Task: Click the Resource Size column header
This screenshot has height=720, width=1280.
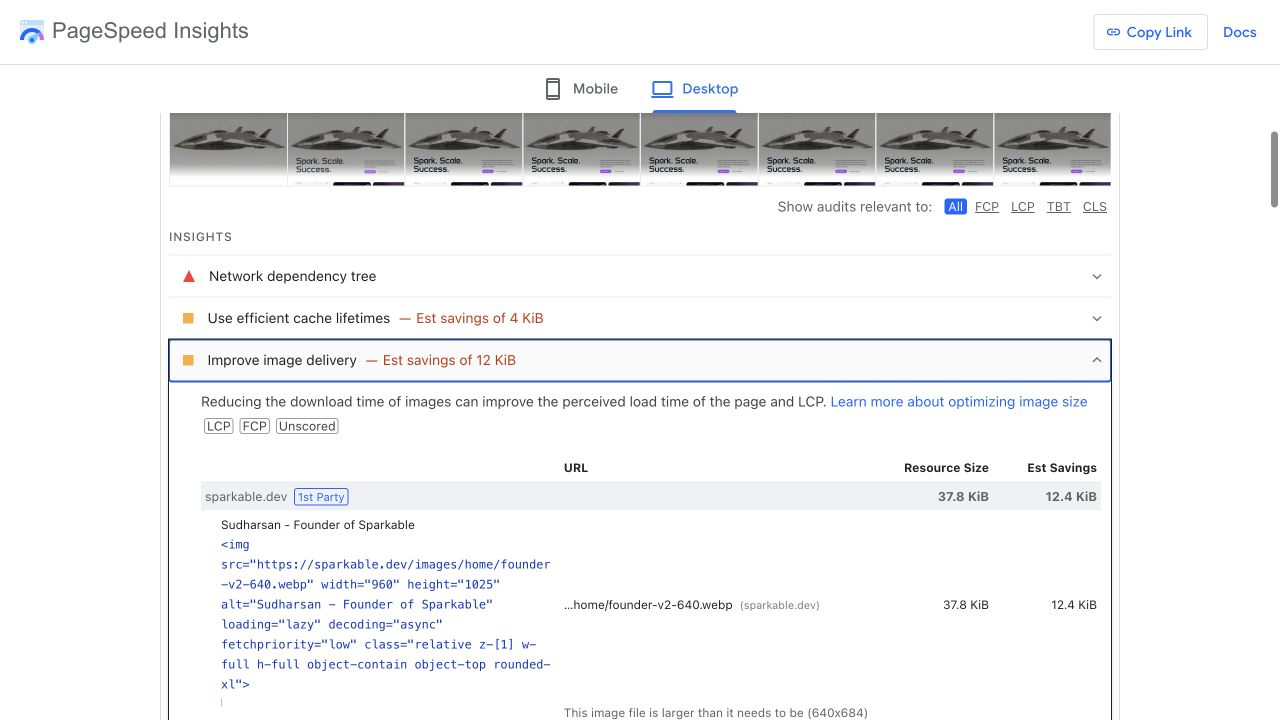Action: 946,468
